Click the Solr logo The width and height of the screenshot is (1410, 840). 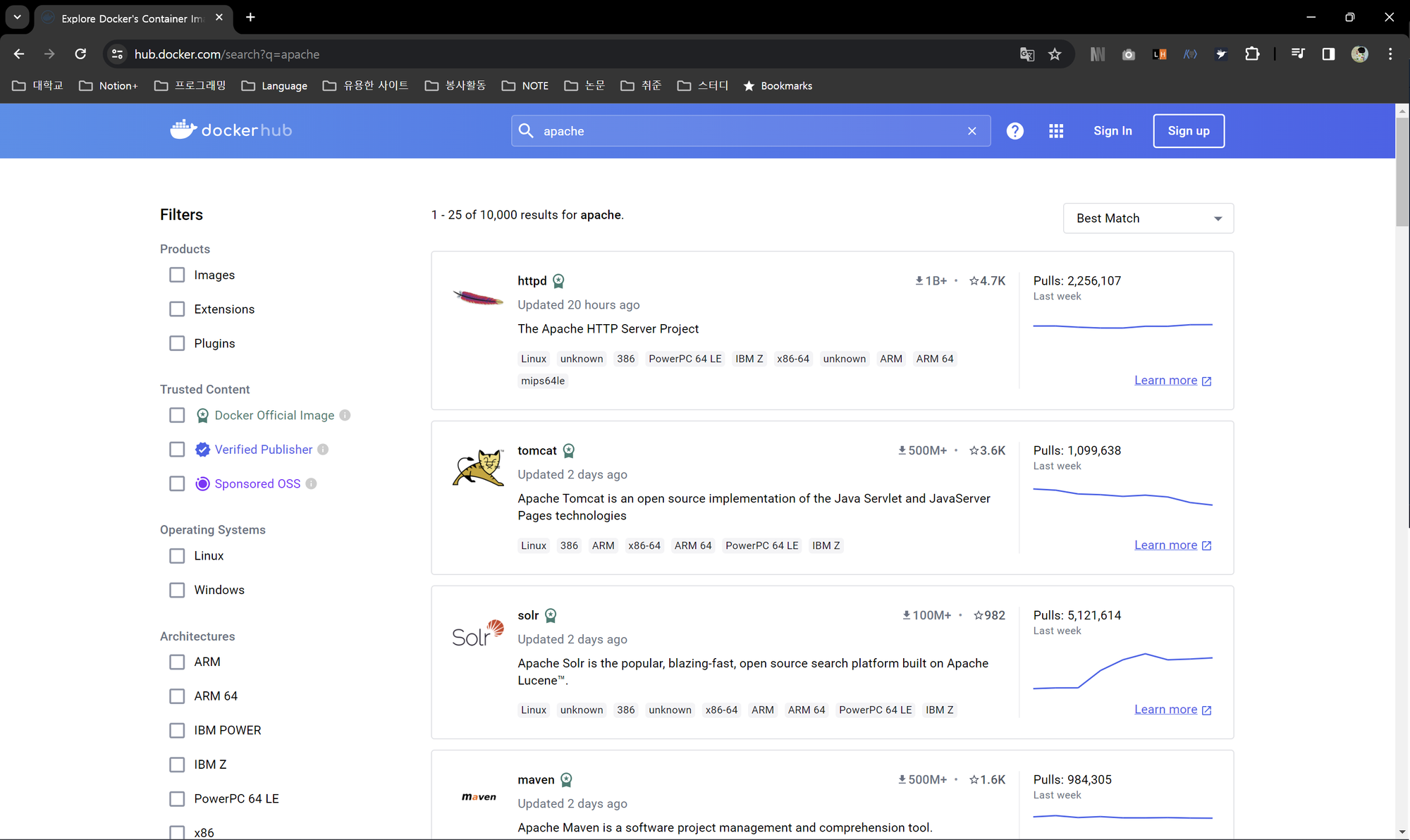click(x=478, y=634)
